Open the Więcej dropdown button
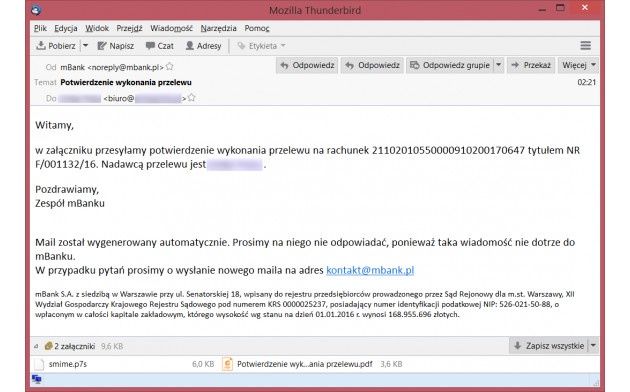This screenshot has width=630, height=392. pyautogui.click(x=578, y=65)
